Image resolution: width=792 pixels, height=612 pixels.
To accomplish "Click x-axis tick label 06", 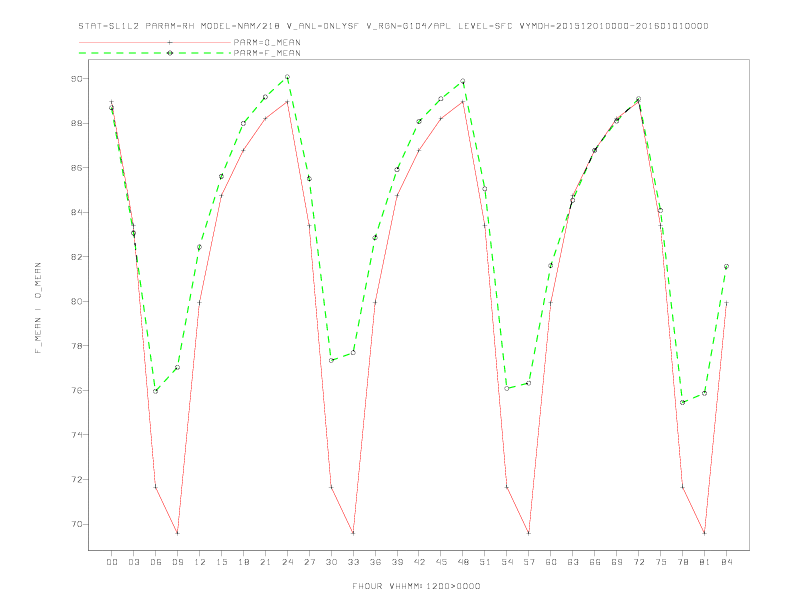I will [x=156, y=562].
